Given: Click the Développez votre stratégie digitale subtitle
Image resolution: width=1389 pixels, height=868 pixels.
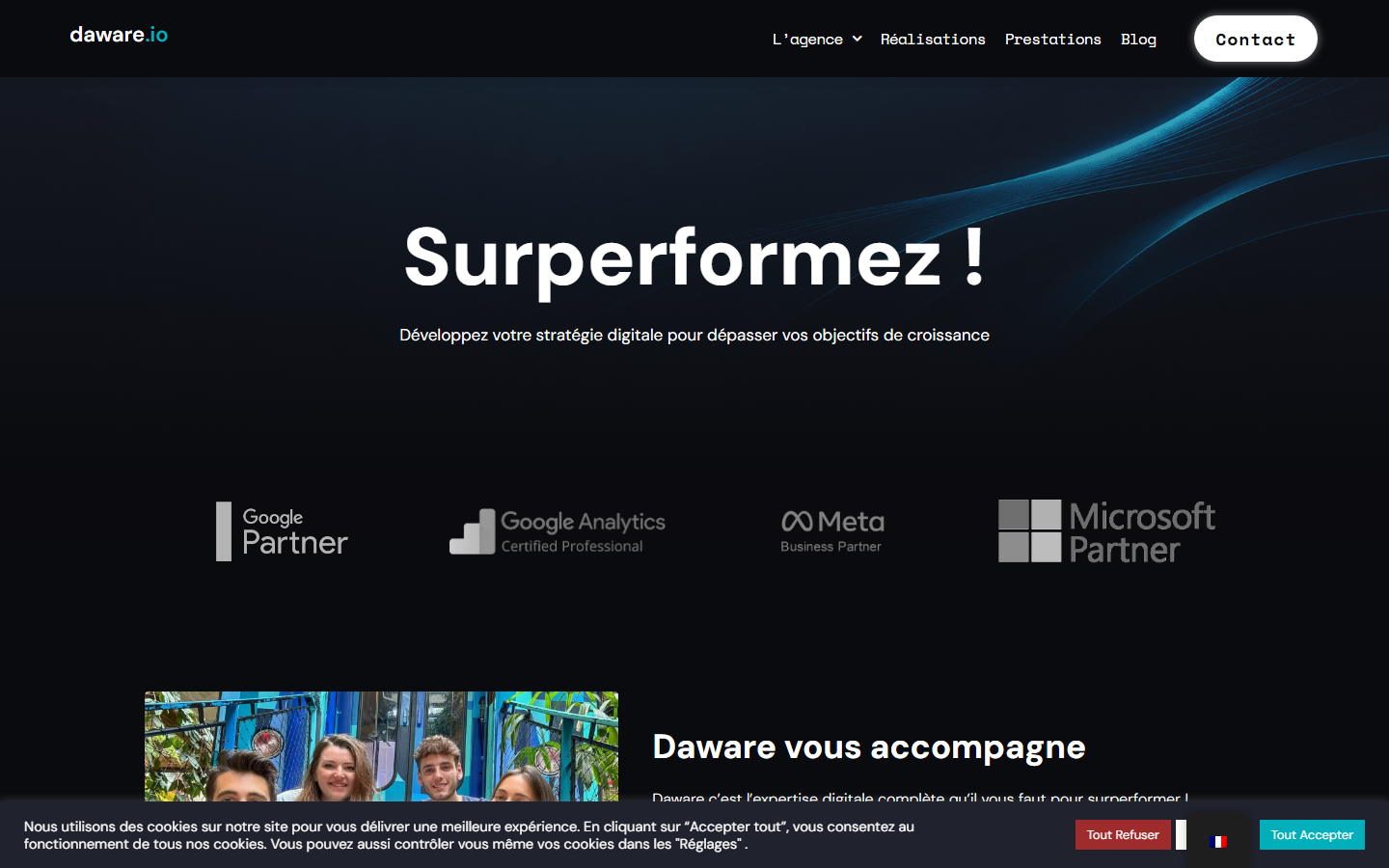Looking at the screenshot, I should (694, 335).
